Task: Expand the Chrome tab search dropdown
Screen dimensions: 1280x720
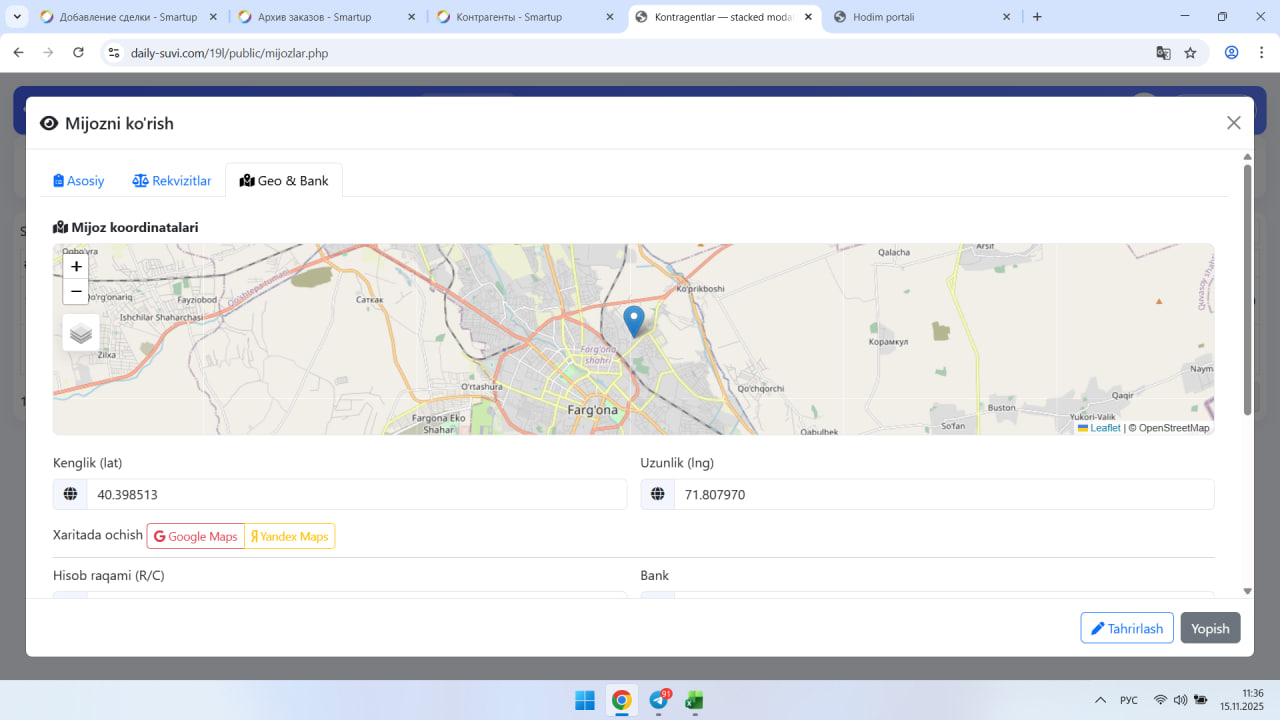Action: (18, 17)
